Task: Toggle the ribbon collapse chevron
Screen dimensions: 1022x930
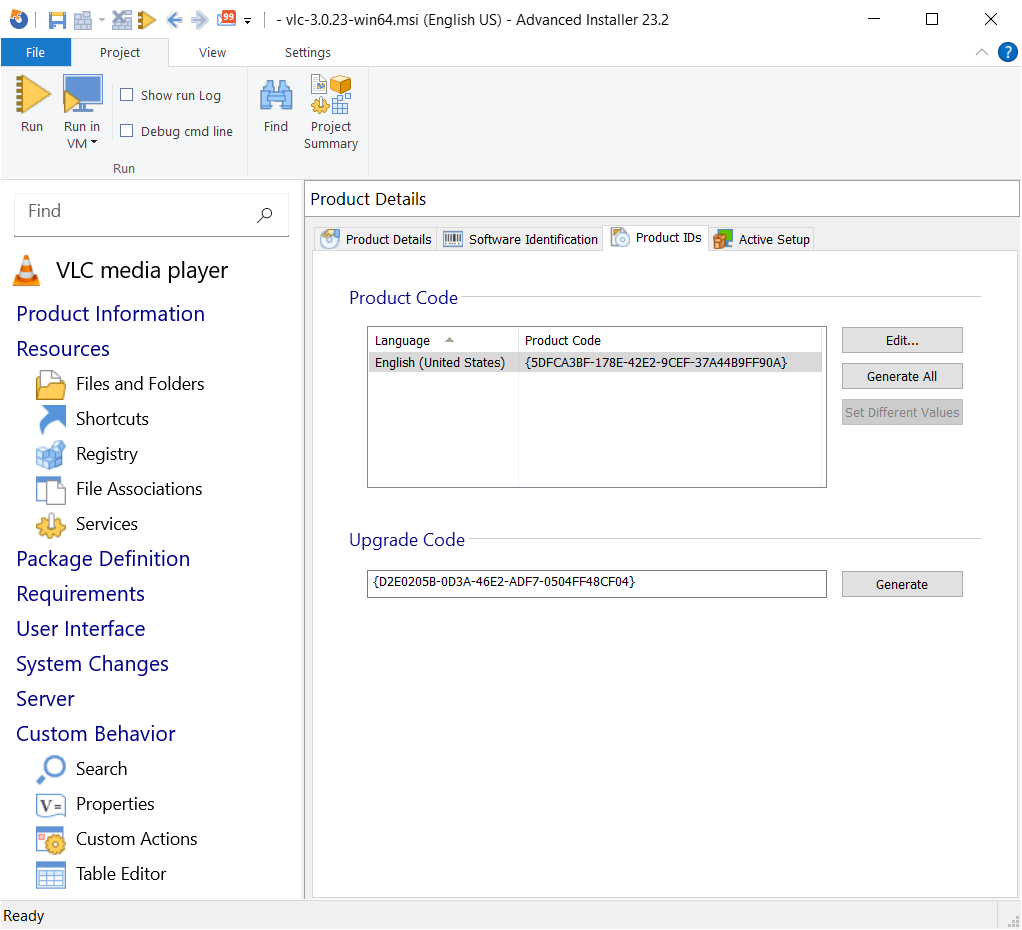Action: tap(981, 51)
